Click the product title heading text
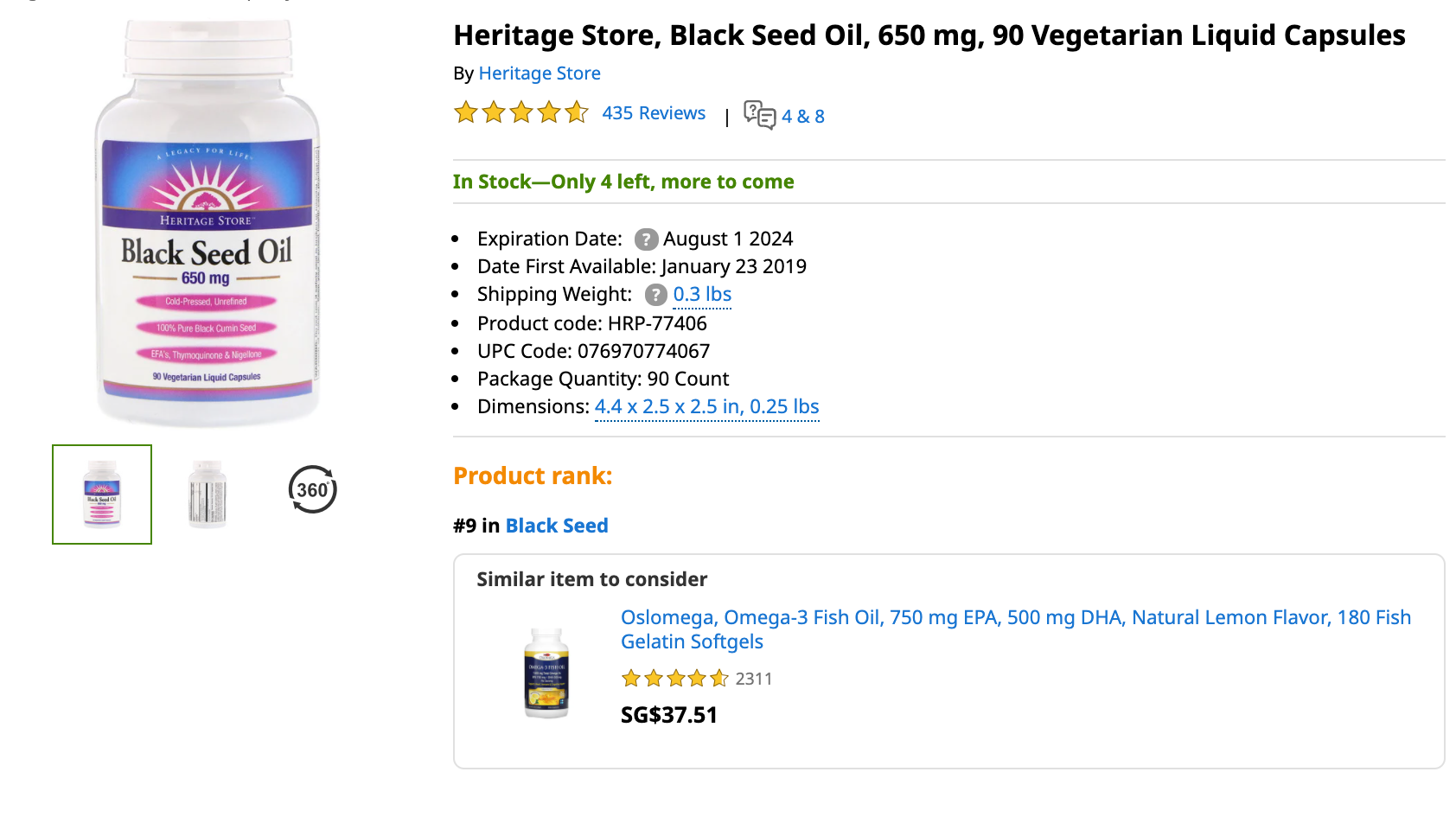The width and height of the screenshot is (1456, 823). coord(929,35)
